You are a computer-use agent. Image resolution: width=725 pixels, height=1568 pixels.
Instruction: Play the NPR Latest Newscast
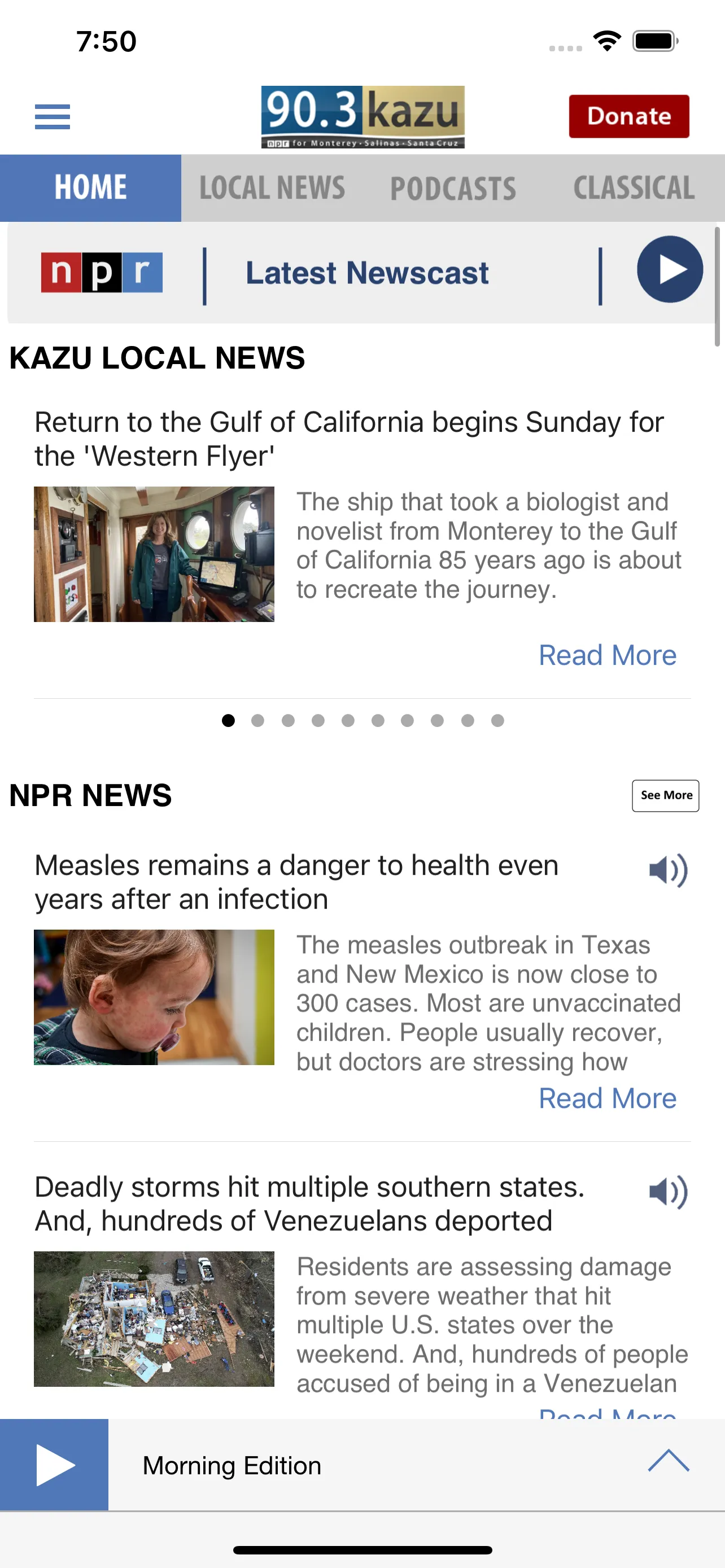670,270
